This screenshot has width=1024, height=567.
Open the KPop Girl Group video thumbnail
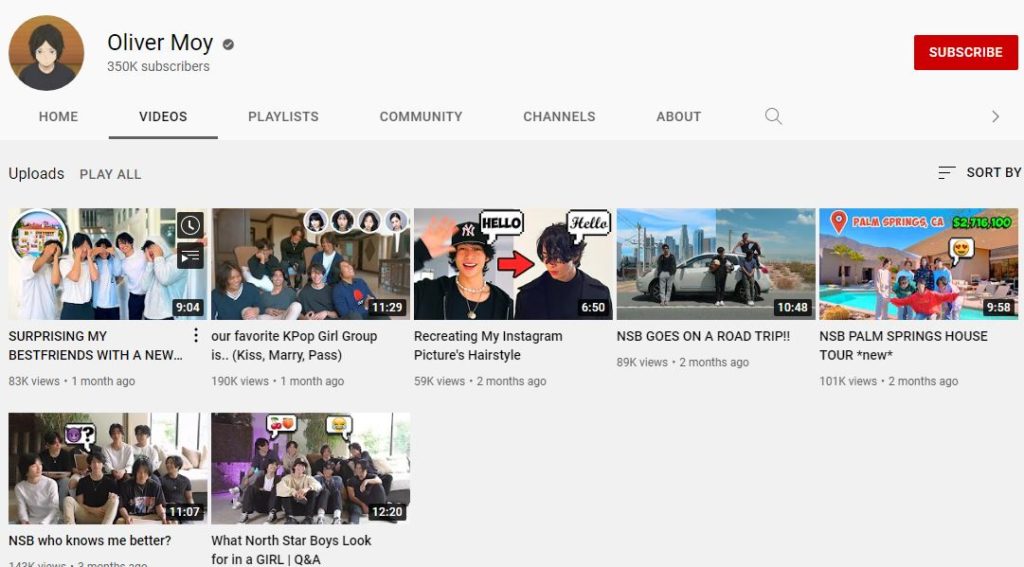(310, 264)
